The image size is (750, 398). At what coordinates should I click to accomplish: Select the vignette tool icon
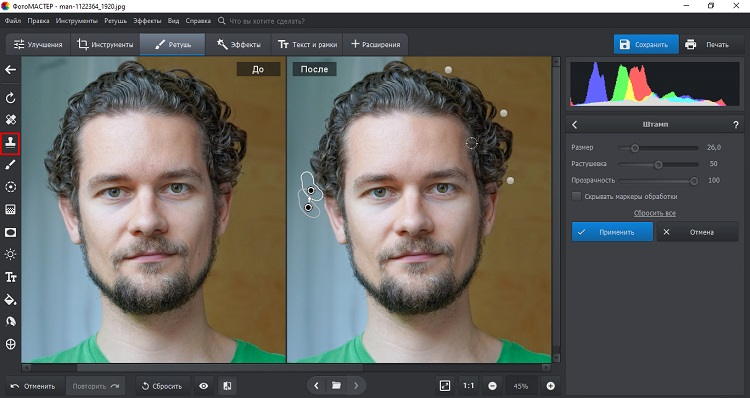coord(11,232)
